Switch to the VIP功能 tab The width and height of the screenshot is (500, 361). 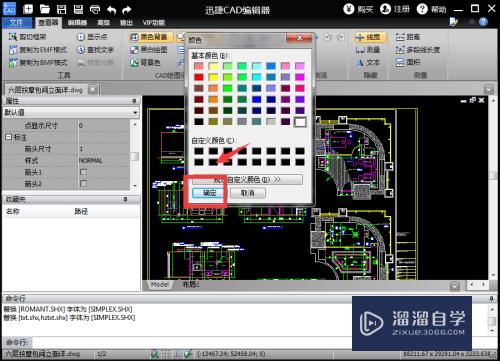point(154,22)
